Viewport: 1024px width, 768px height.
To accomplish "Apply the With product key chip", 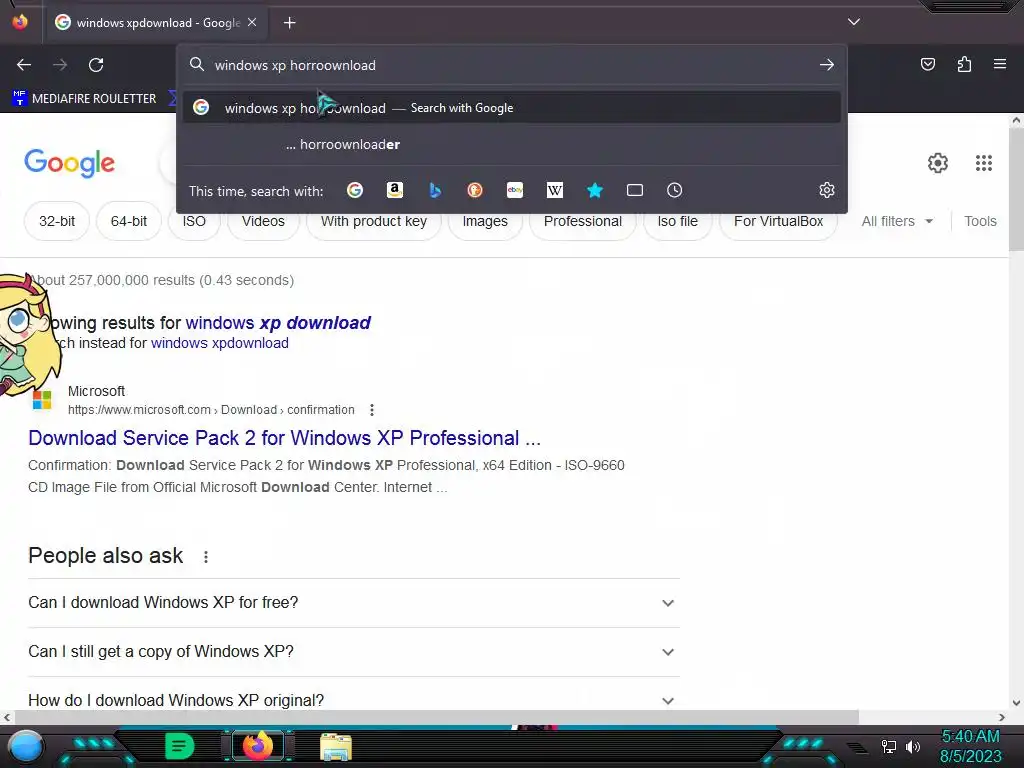I will click(x=374, y=221).
